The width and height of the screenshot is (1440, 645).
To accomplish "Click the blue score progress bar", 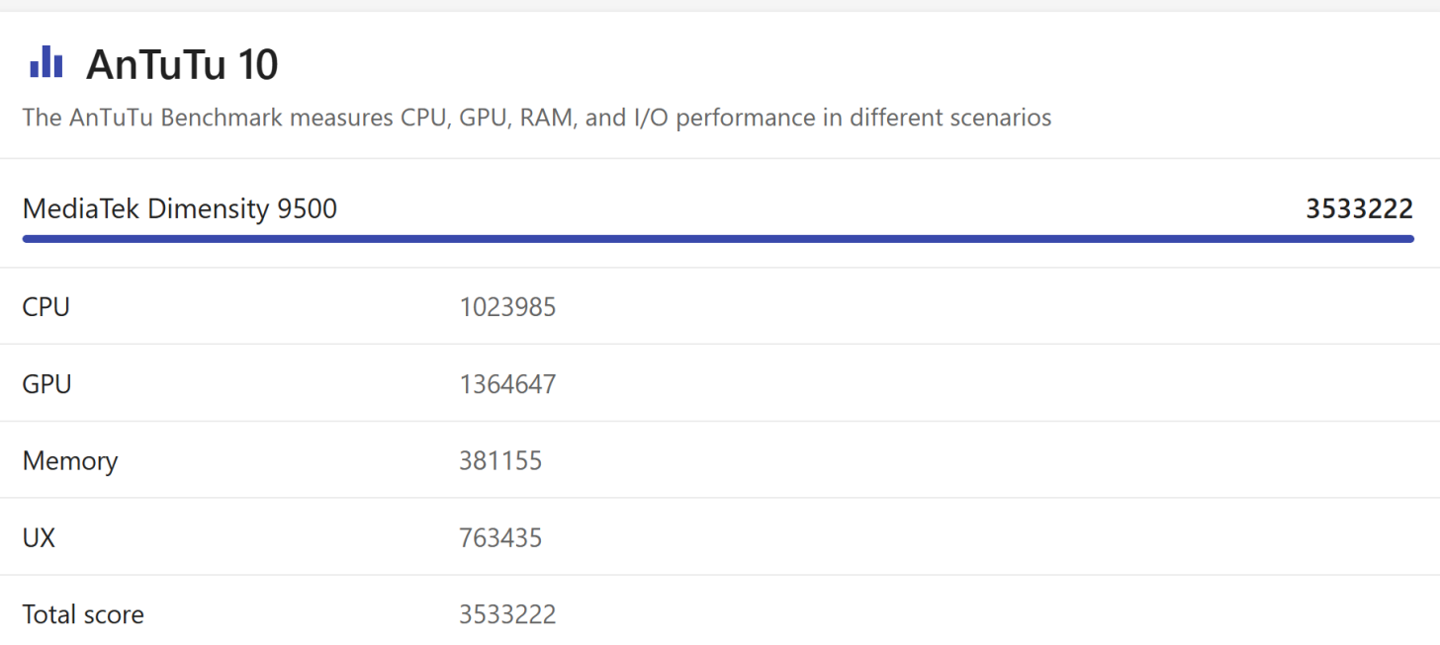I will tap(718, 239).
